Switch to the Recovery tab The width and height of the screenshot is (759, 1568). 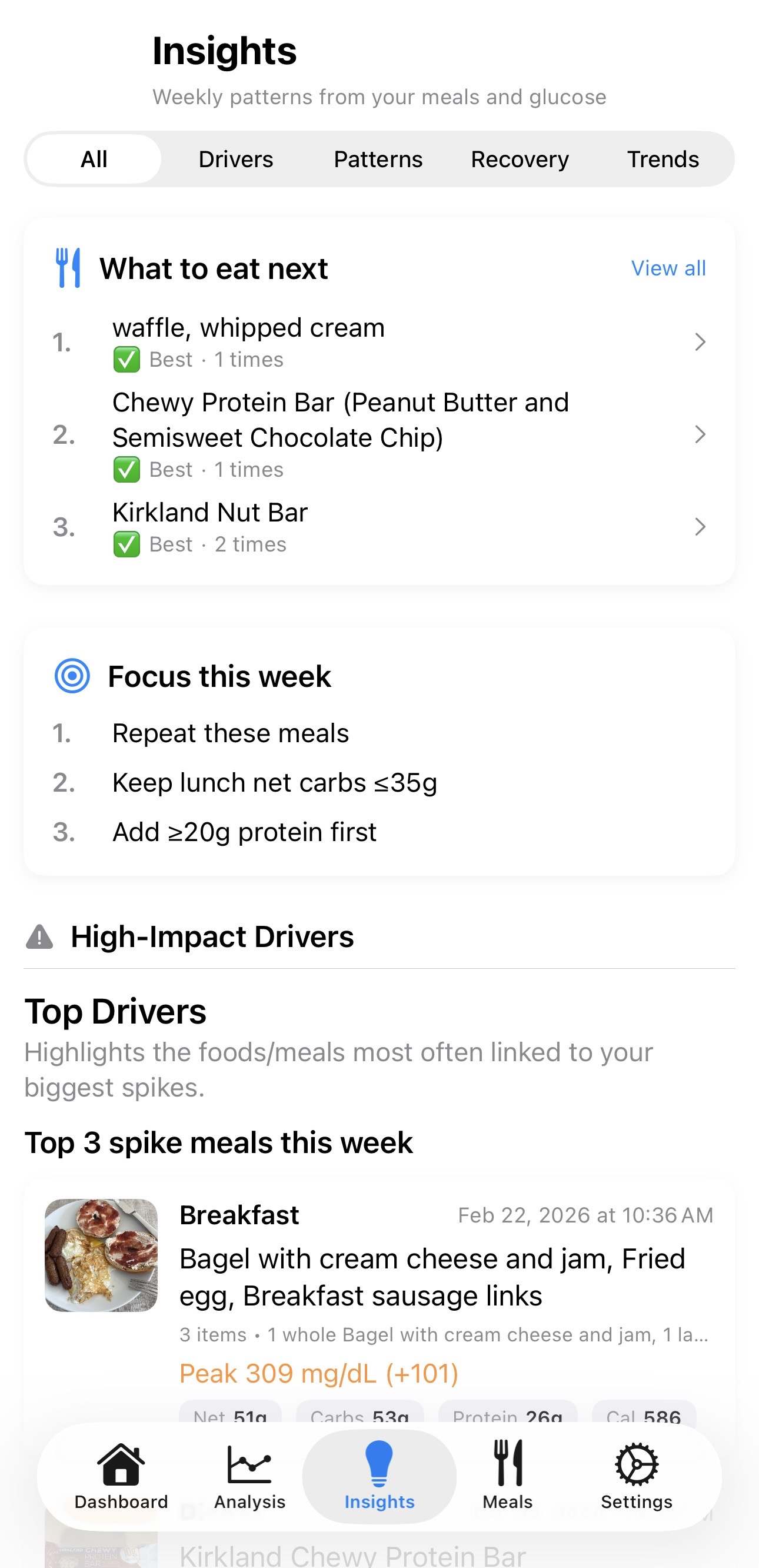click(x=520, y=160)
